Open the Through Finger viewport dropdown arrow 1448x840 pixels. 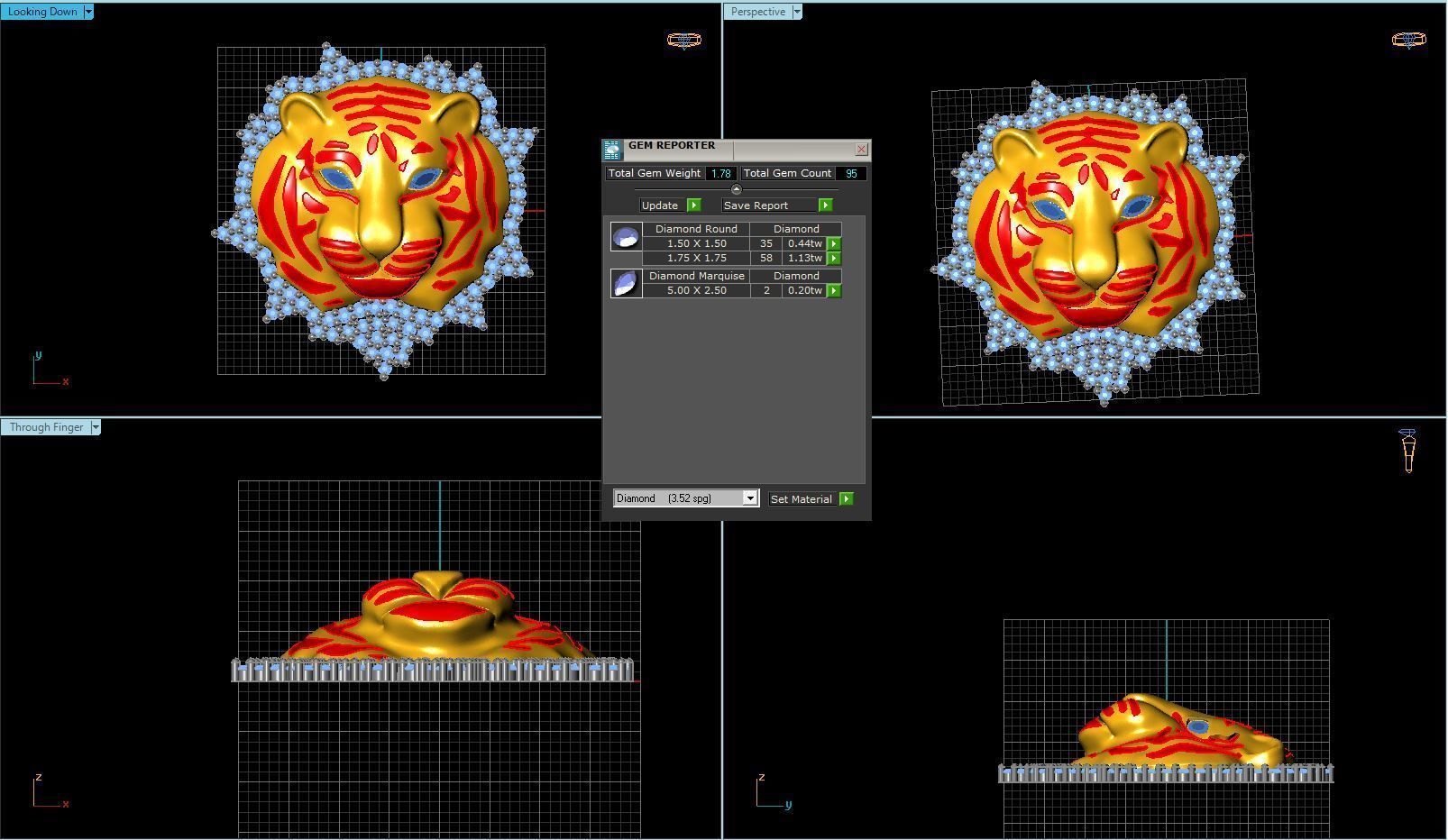95,427
